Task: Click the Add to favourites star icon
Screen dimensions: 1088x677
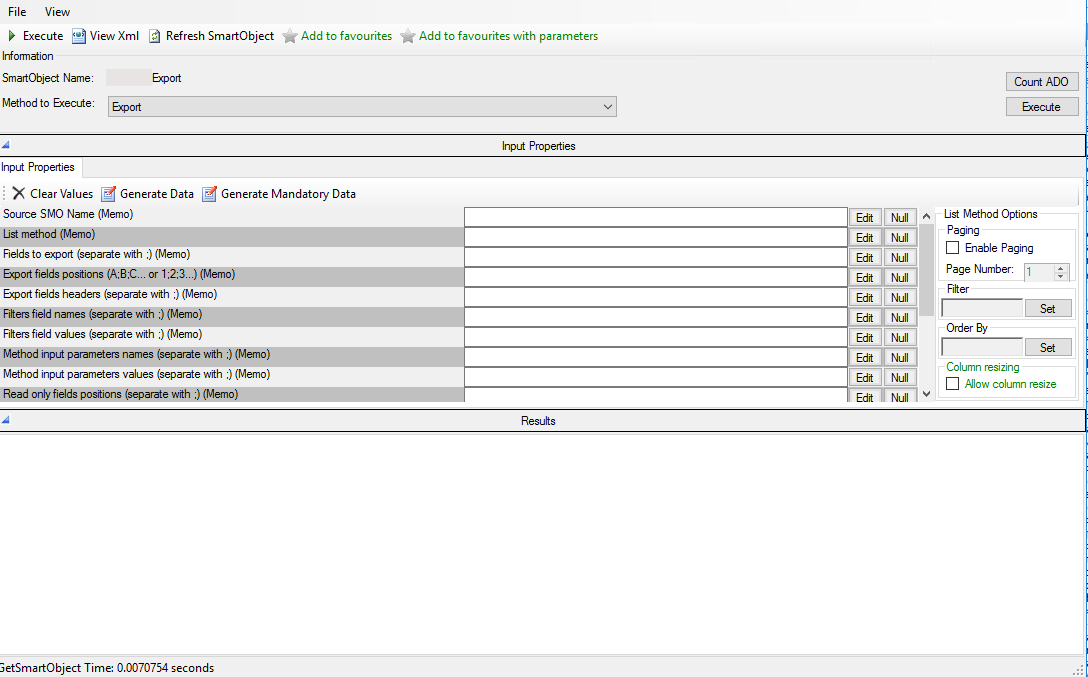Action: (290, 36)
